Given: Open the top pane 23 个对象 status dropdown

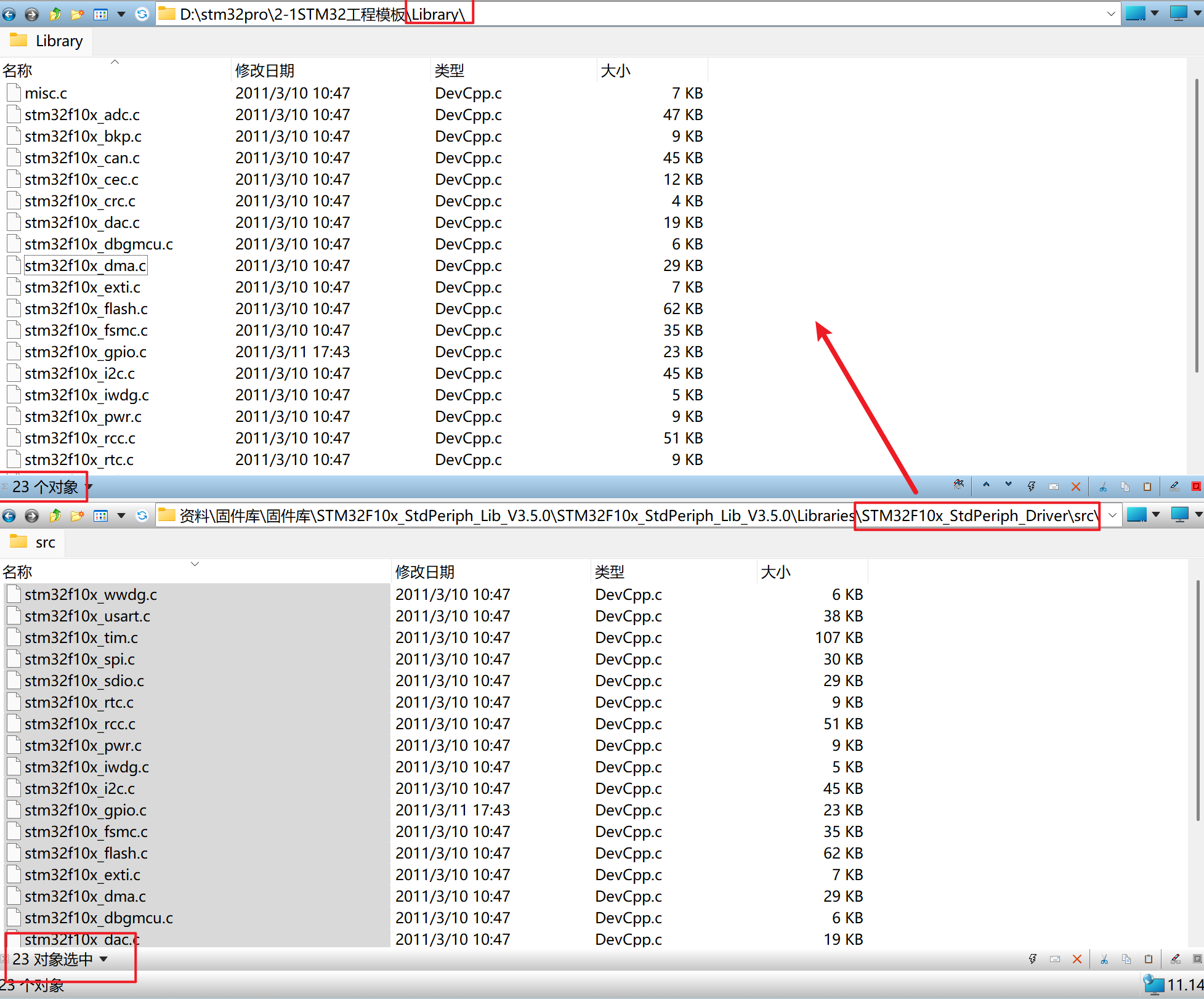Looking at the screenshot, I should pyautogui.click(x=89, y=487).
